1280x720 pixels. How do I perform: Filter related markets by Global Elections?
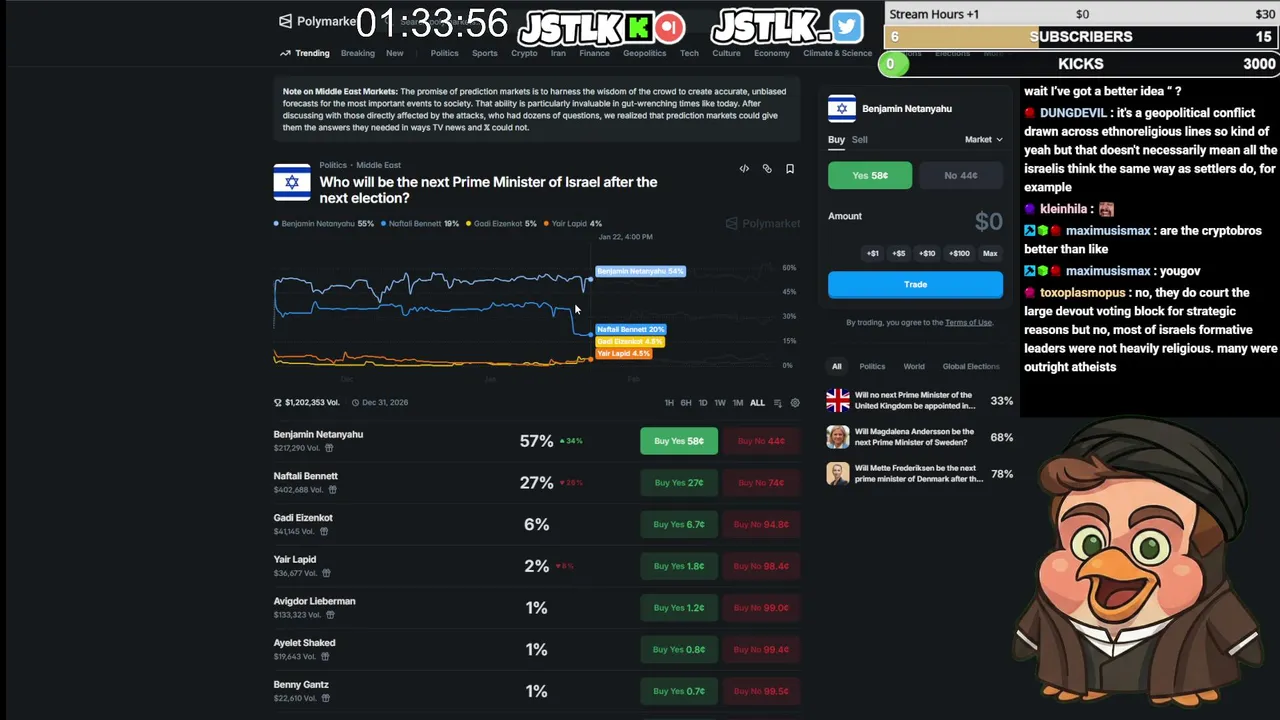[971, 366]
